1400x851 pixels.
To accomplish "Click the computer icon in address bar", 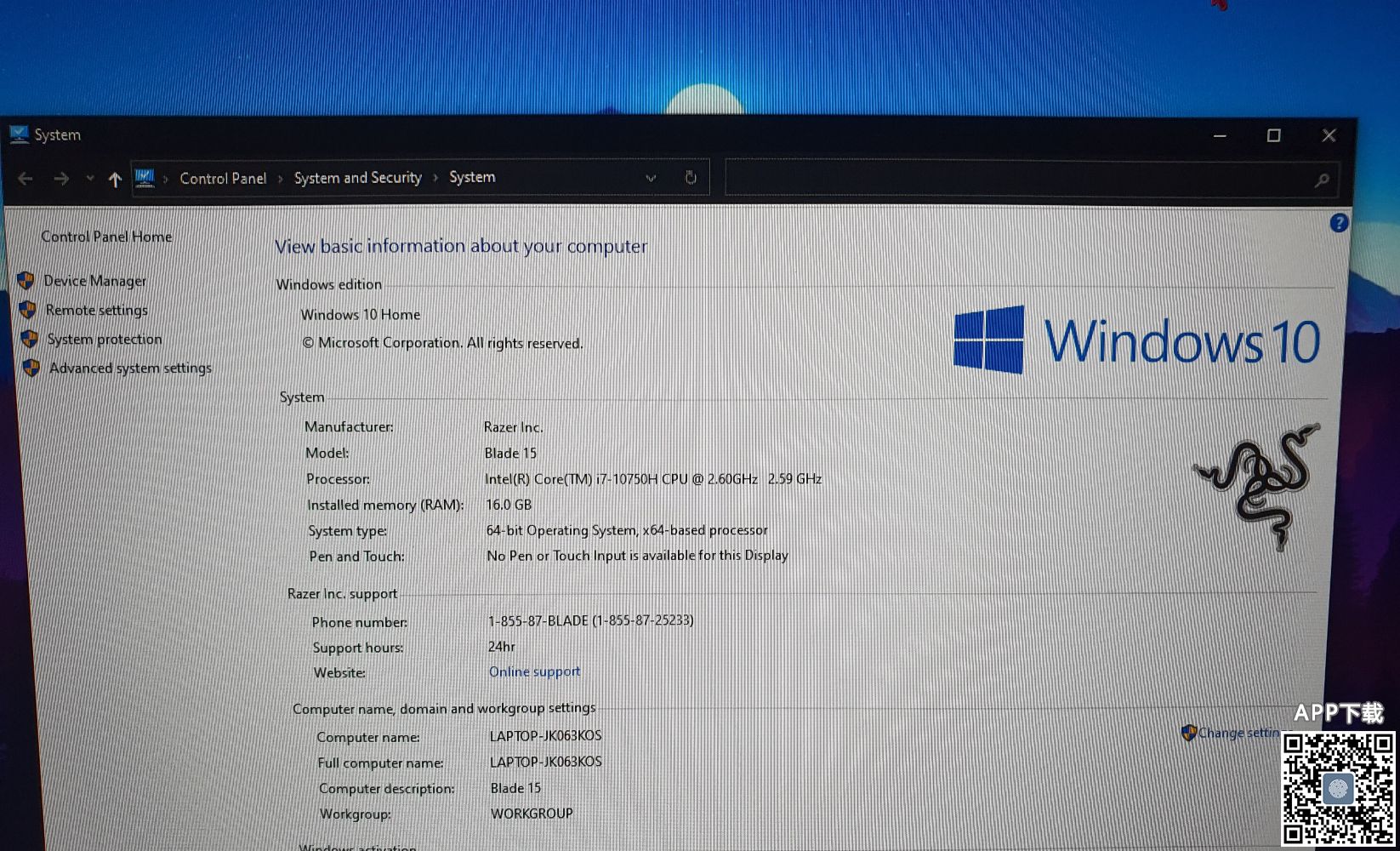I will tap(145, 178).
